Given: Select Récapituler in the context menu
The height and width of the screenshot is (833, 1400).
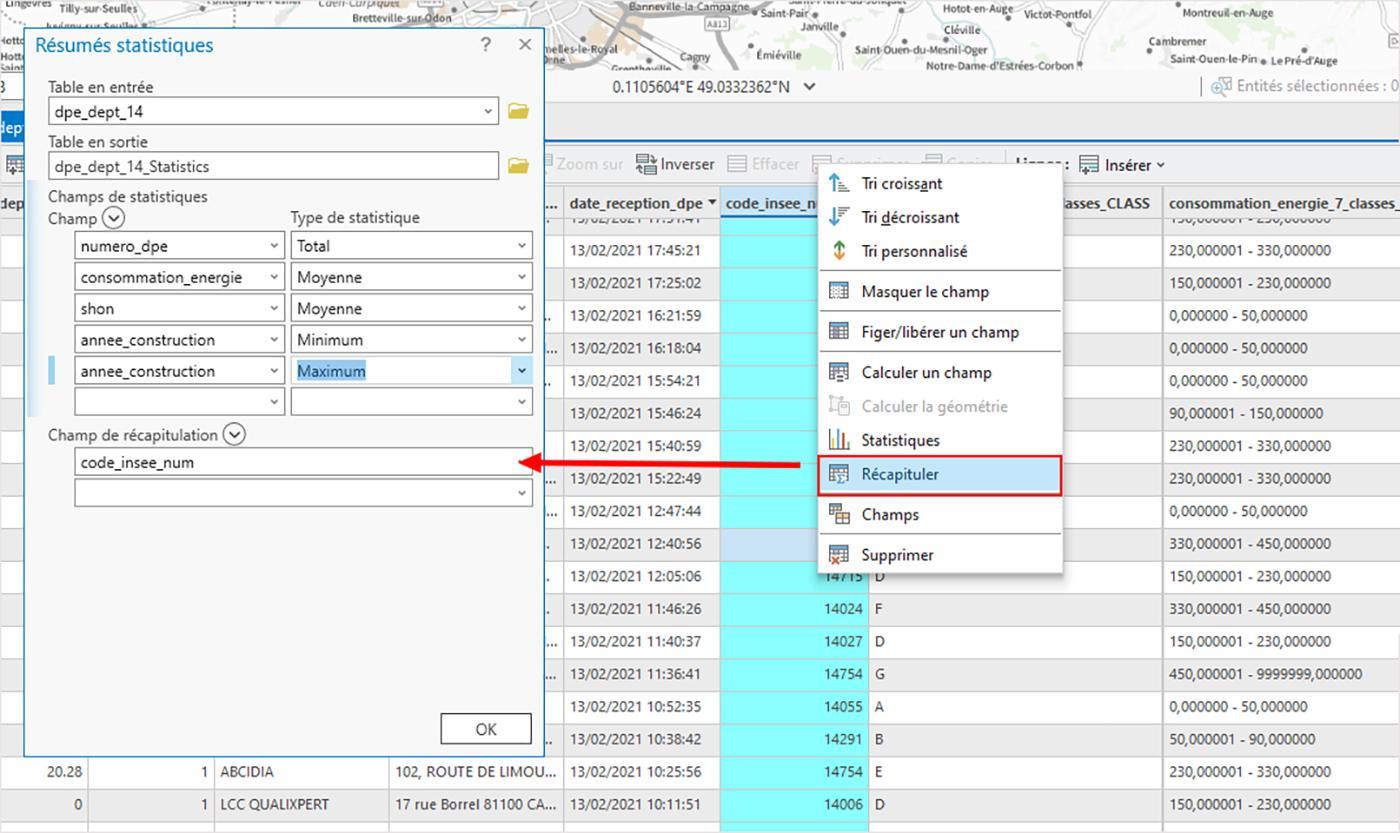Looking at the screenshot, I should coord(940,475).
